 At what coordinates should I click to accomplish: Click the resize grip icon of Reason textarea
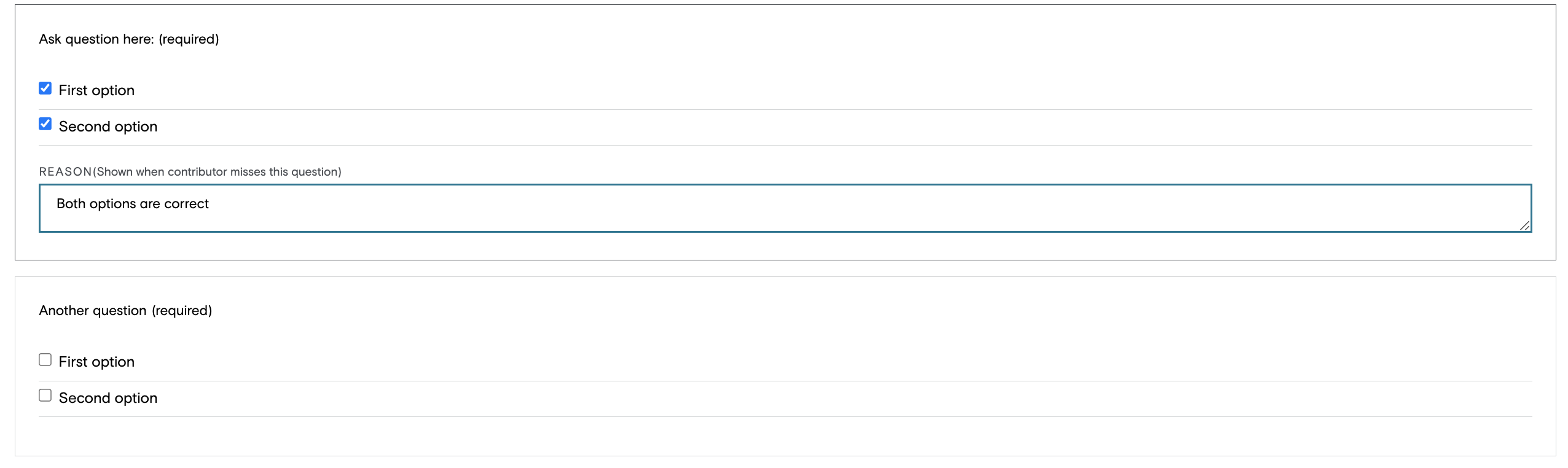point(1524,225)
